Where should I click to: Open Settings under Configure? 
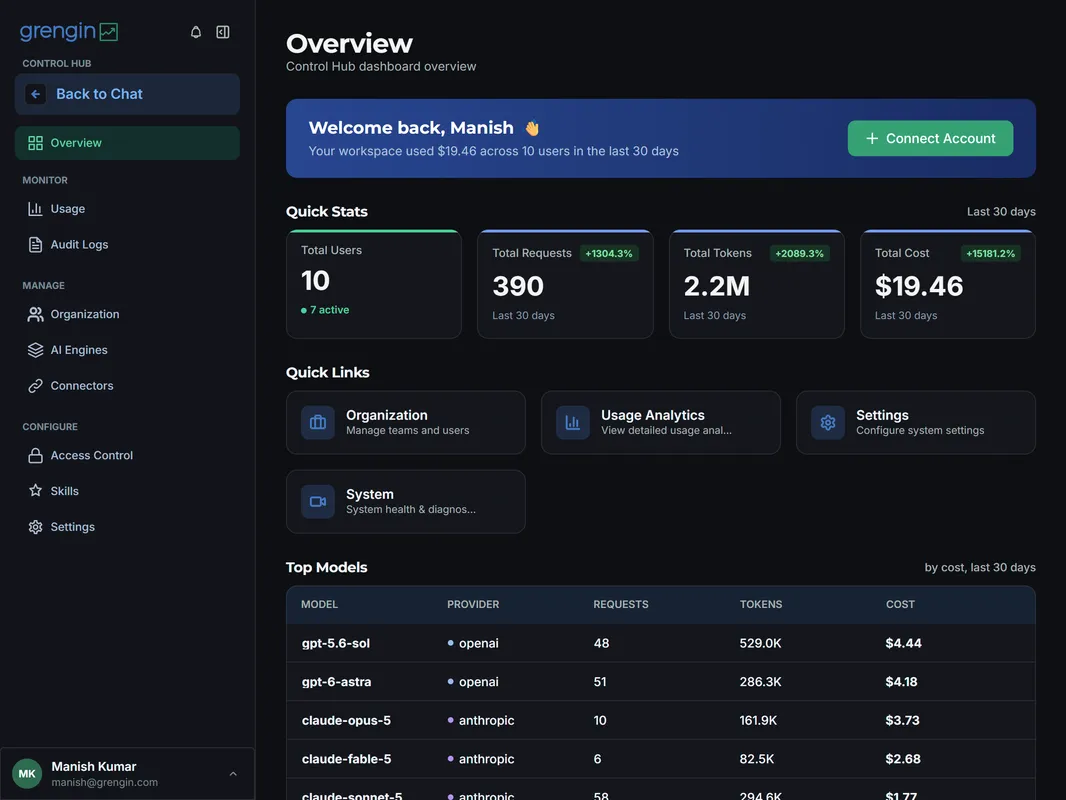(x=127, y=527)
